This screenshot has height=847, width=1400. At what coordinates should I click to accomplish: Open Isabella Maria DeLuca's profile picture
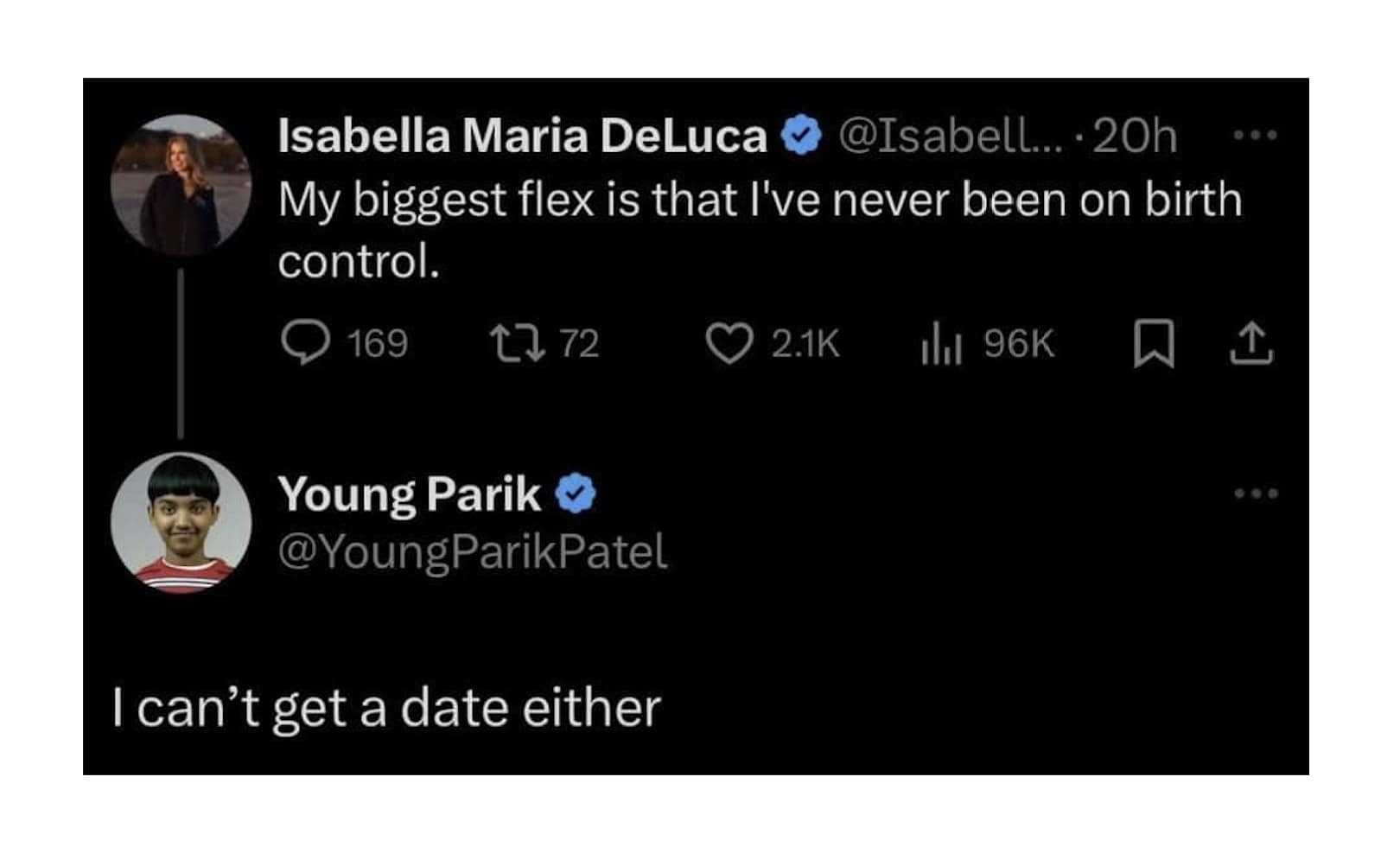click(181, 185)
